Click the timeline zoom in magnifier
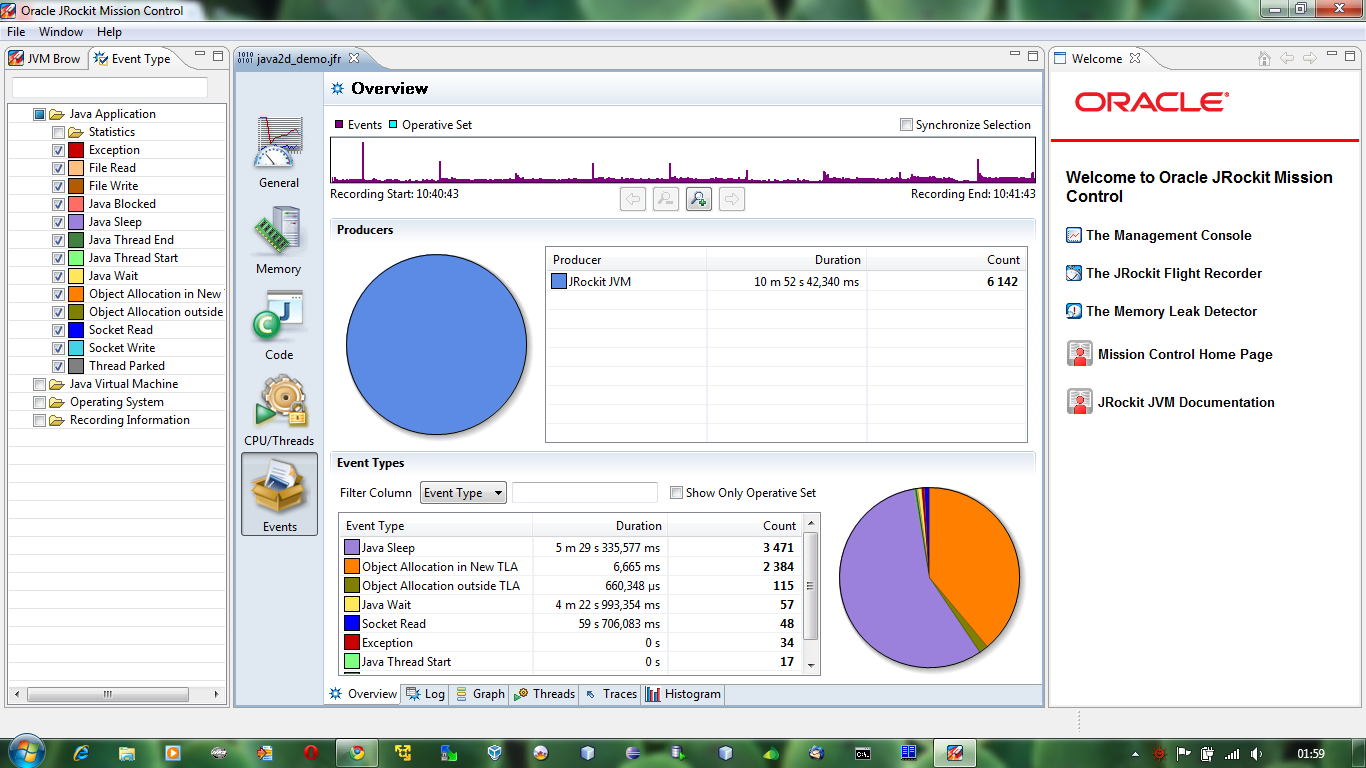This screenshot has height=768, width=1366. 699,198
